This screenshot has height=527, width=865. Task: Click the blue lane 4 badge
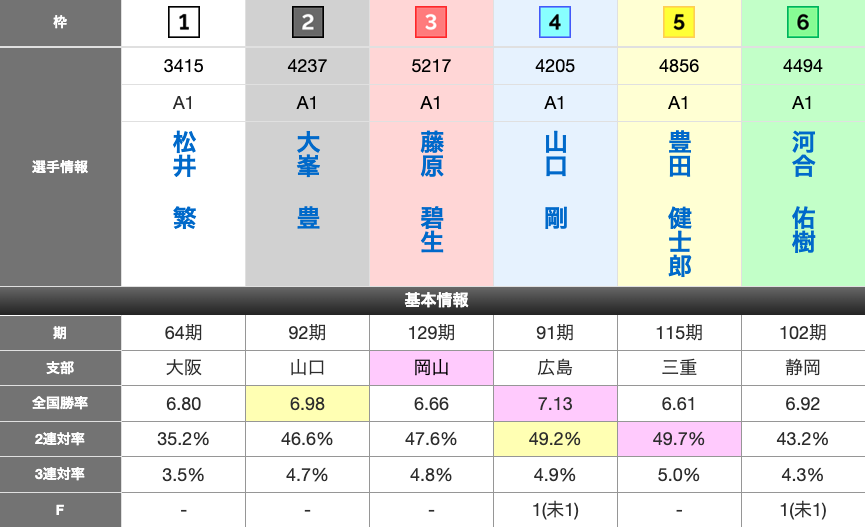click(555, 22)
